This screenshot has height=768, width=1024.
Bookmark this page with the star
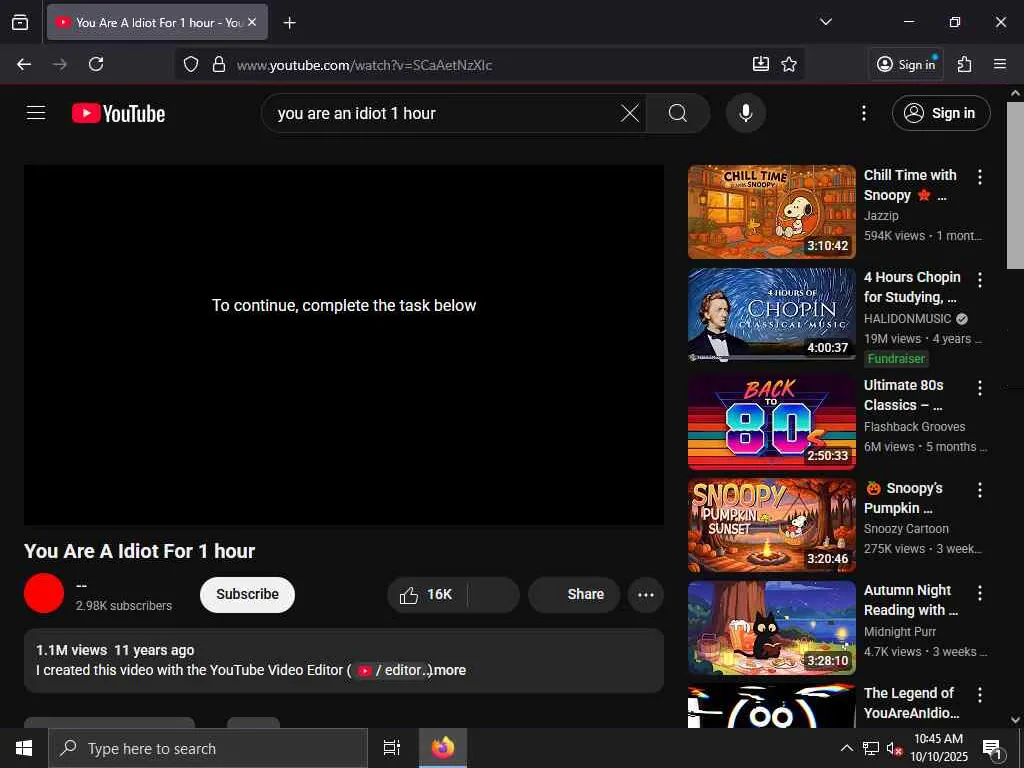pos(789,64)
